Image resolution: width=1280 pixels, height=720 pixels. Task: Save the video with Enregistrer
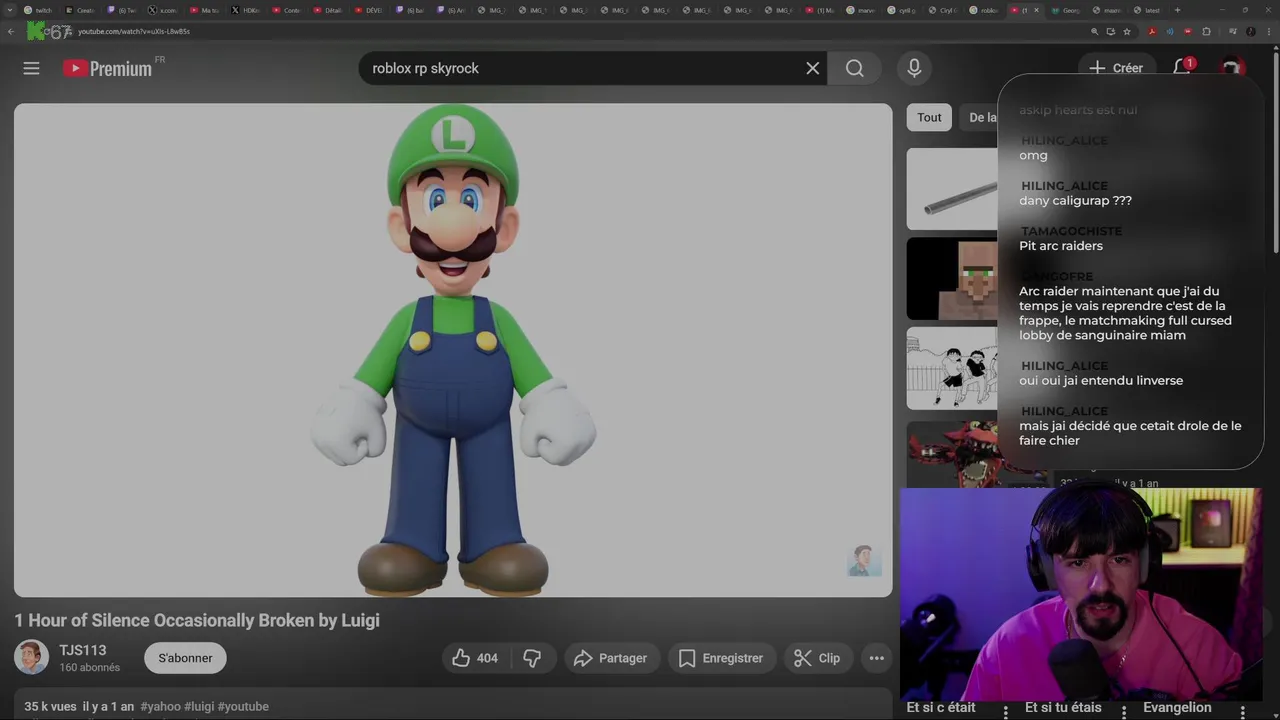(x=720, y=658)
